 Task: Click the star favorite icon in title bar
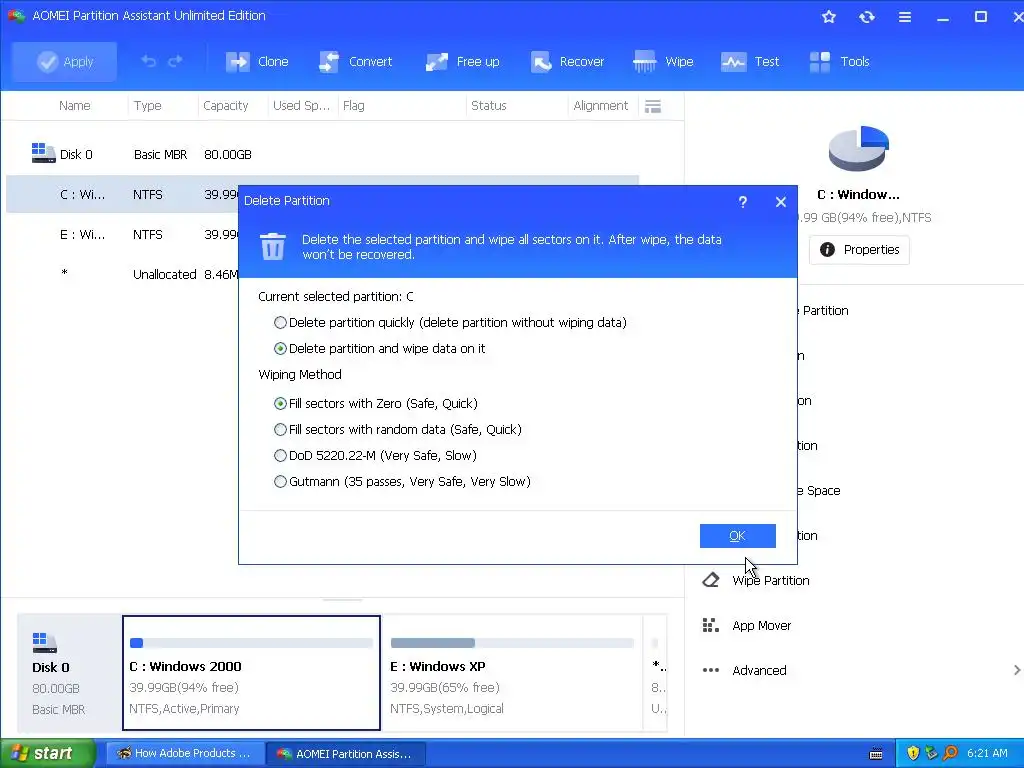(829, 16)
